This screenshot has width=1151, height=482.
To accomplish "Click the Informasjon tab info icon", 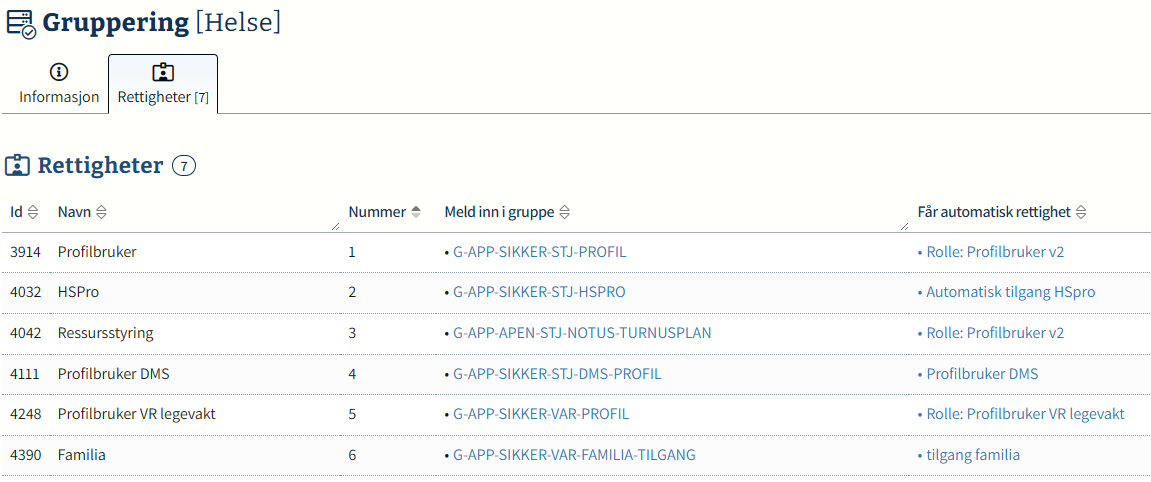I will coord(59,72).
